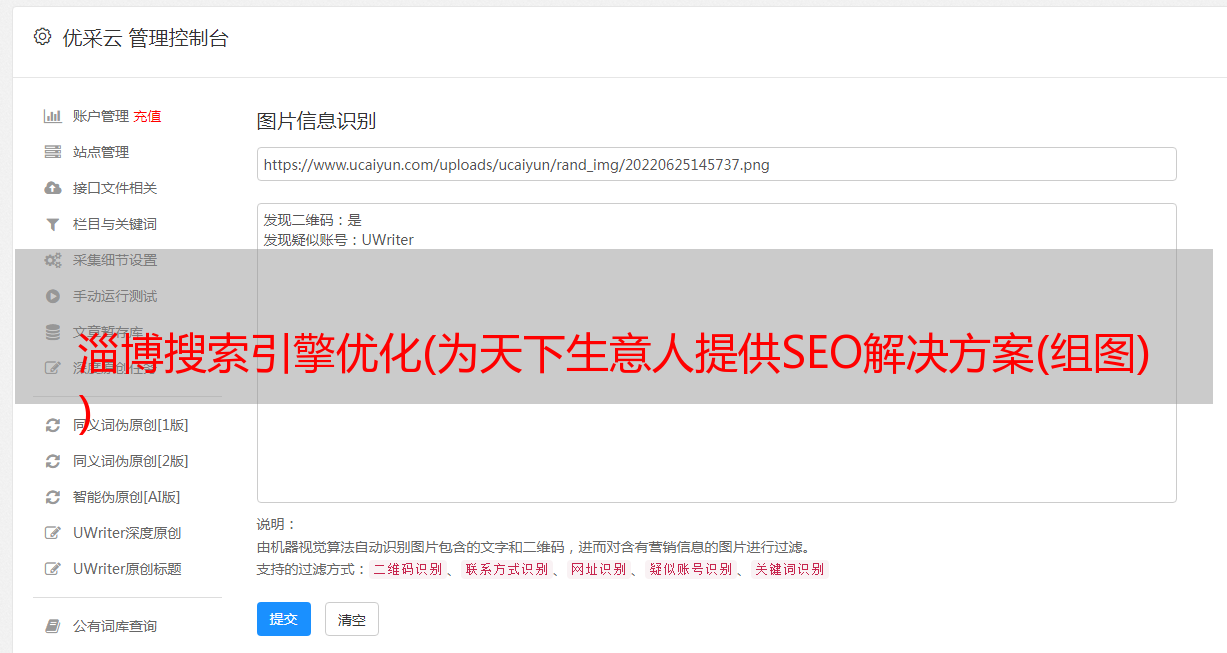This screenshot has width=1227, height=653.
Task: Click the 关键词识别 filter tag
Action: (x=790, y=569)
